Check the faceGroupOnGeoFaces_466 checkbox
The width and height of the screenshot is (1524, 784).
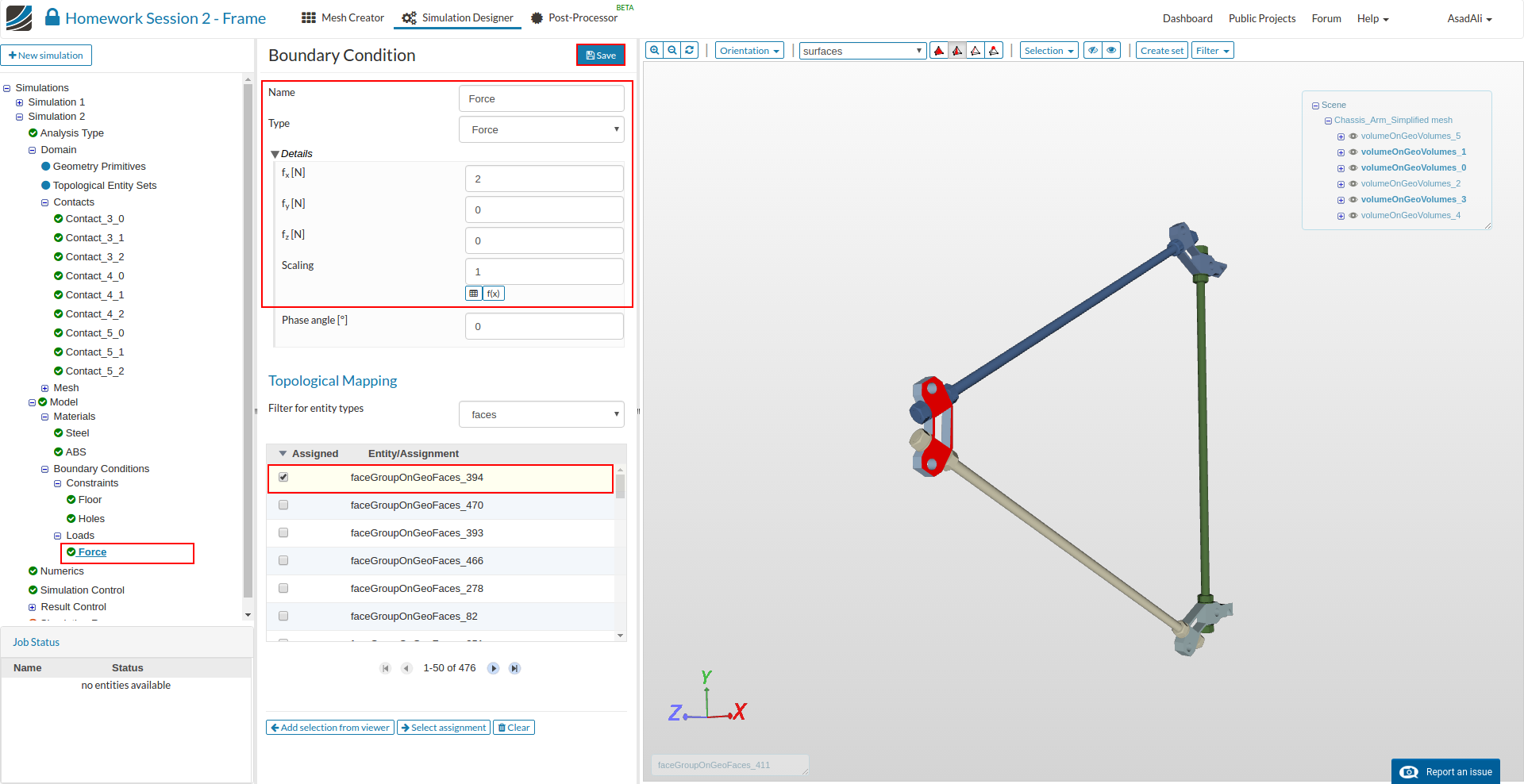pyautogui.click(x=283, y=561)
